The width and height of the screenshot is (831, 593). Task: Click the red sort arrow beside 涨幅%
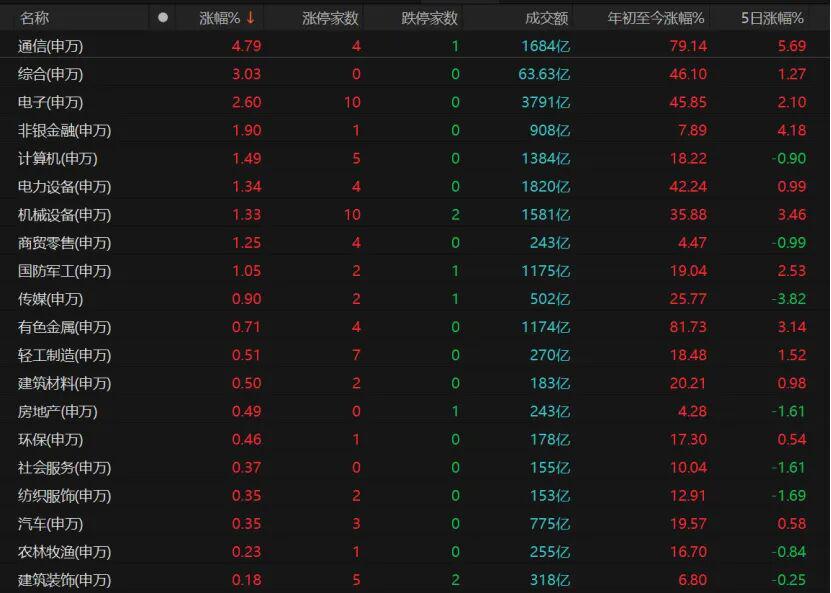pos(250,17)
